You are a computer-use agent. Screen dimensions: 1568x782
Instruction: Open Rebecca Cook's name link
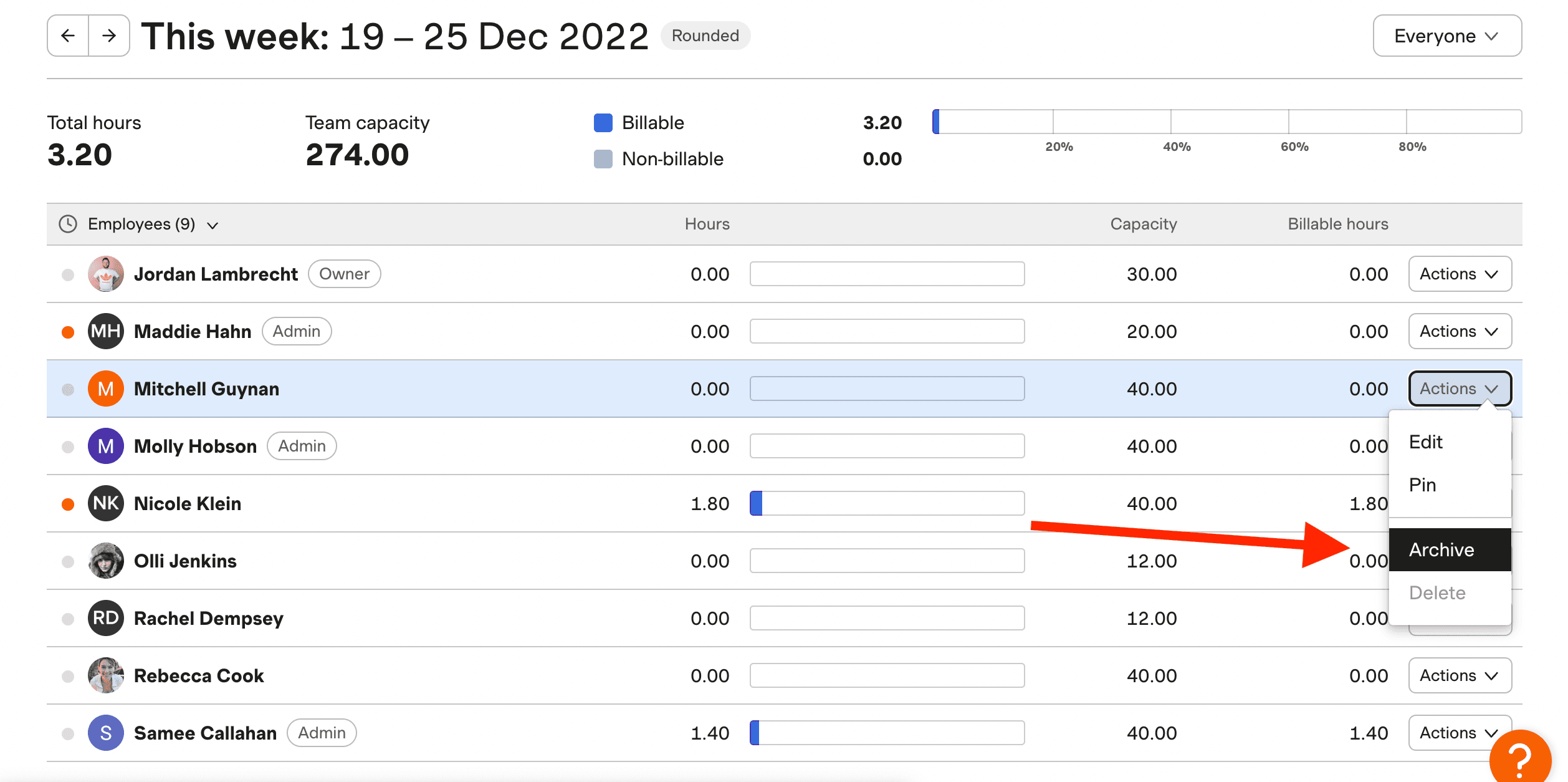[x=199, y=675]
